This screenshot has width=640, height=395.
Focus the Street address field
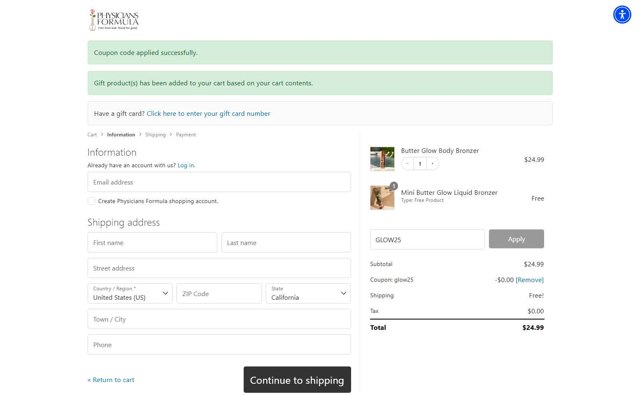point(219,268)
